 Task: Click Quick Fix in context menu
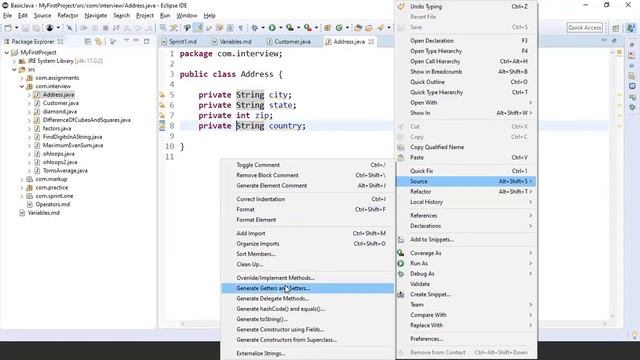[466, 171]
